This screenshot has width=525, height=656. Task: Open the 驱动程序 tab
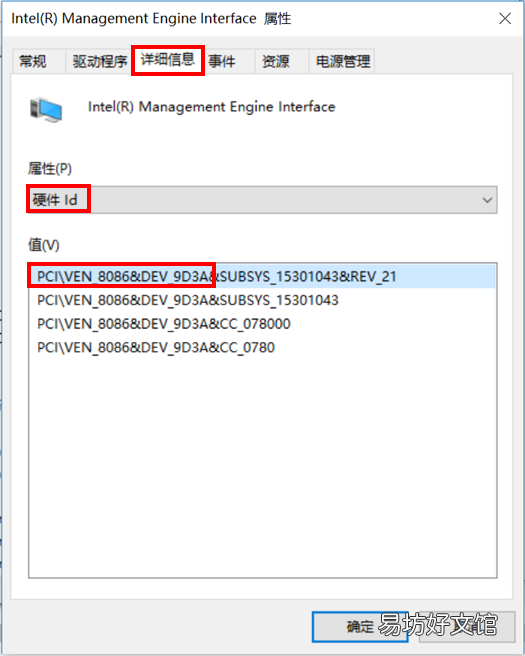(100, 62)
